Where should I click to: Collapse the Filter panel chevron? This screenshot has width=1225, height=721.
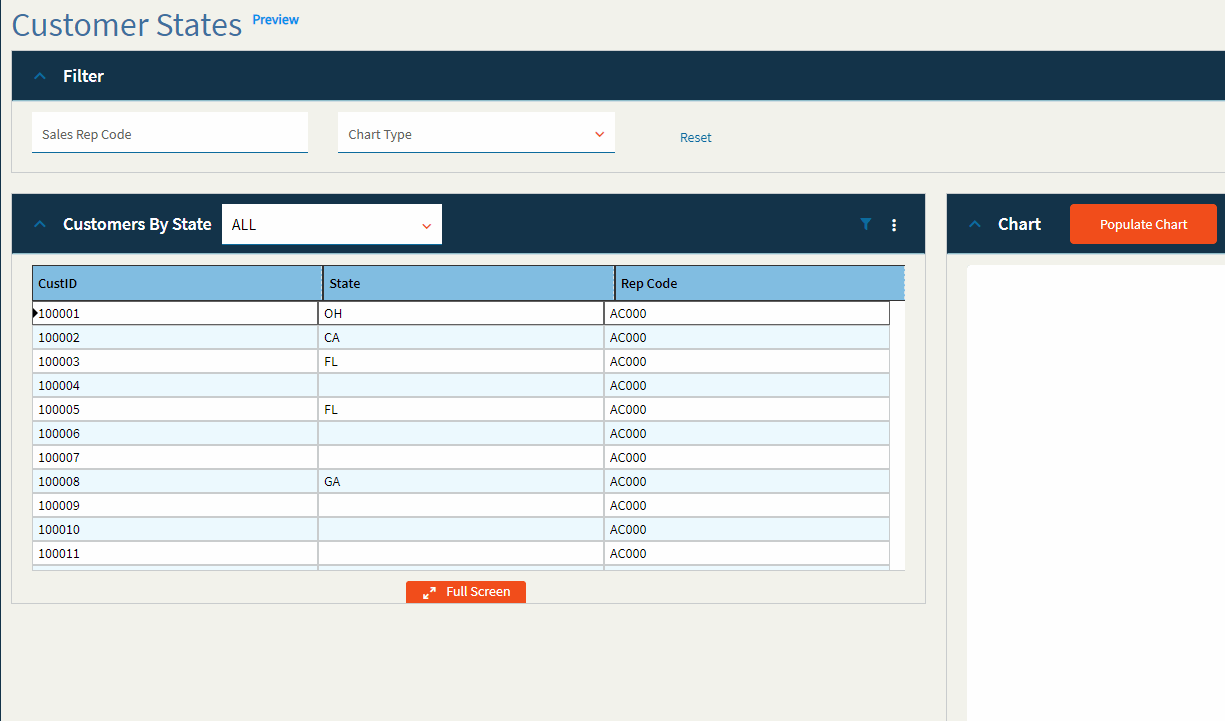[40, 76]
